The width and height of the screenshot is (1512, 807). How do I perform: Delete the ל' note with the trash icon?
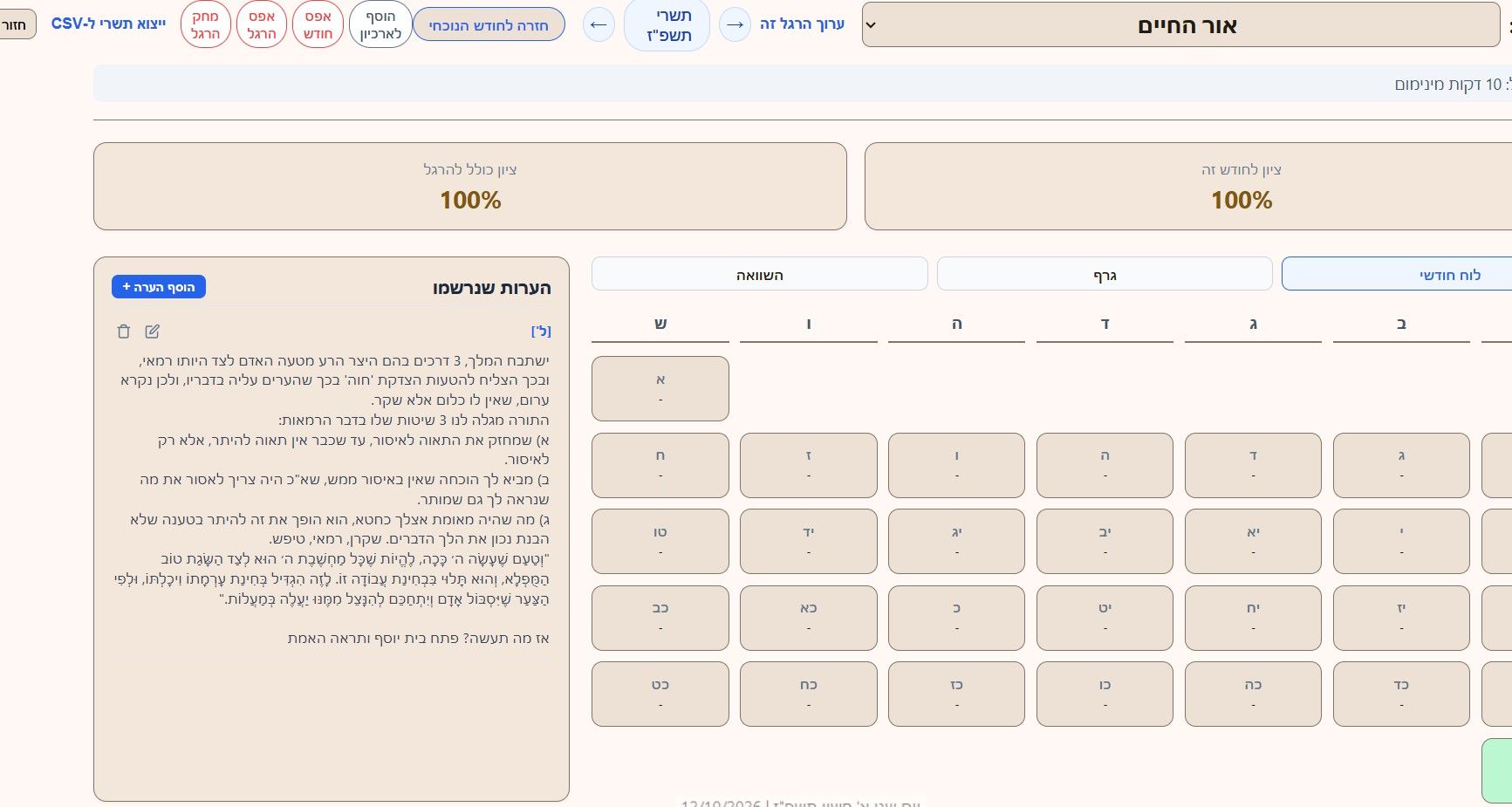coord(124,332)
